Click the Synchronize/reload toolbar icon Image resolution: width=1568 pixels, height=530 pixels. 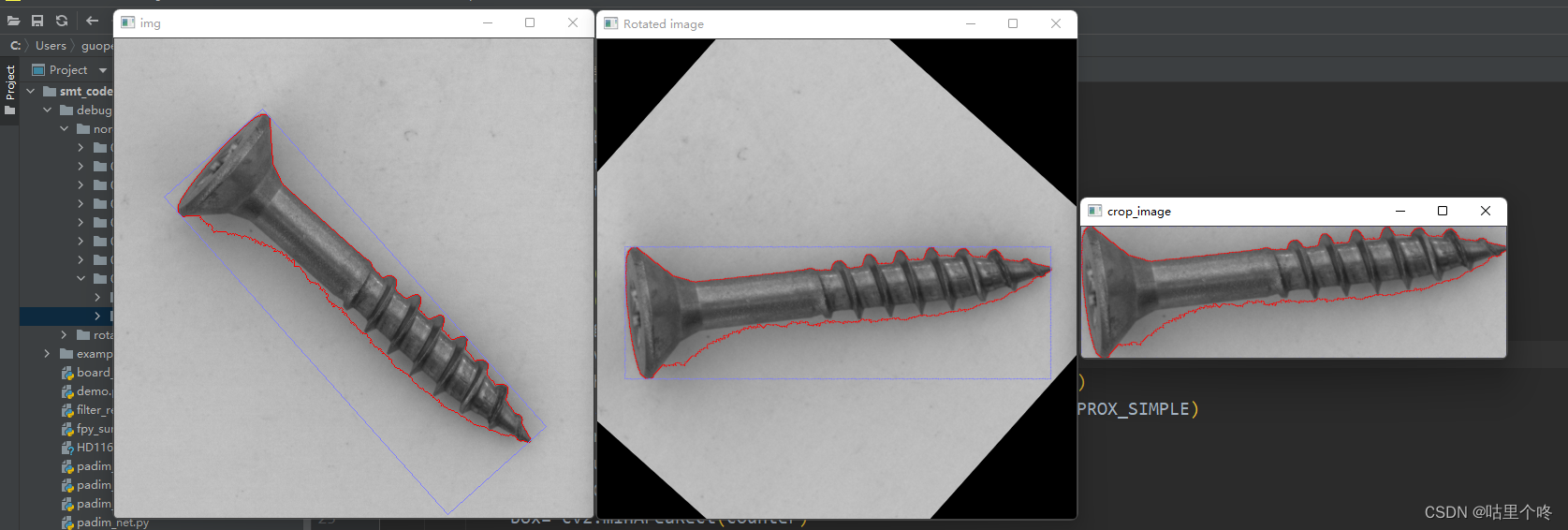pyautogui.click(x=62, y=21)
